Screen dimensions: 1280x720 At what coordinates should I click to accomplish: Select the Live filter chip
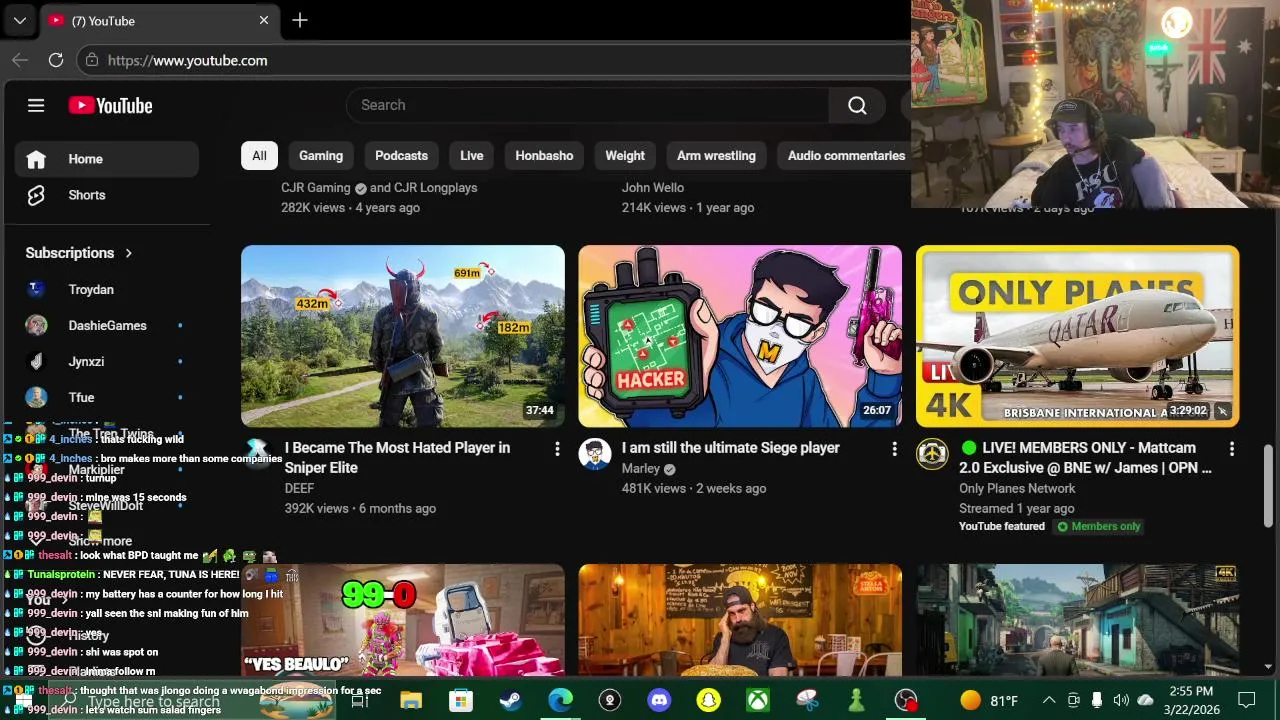tap(472, 156)
